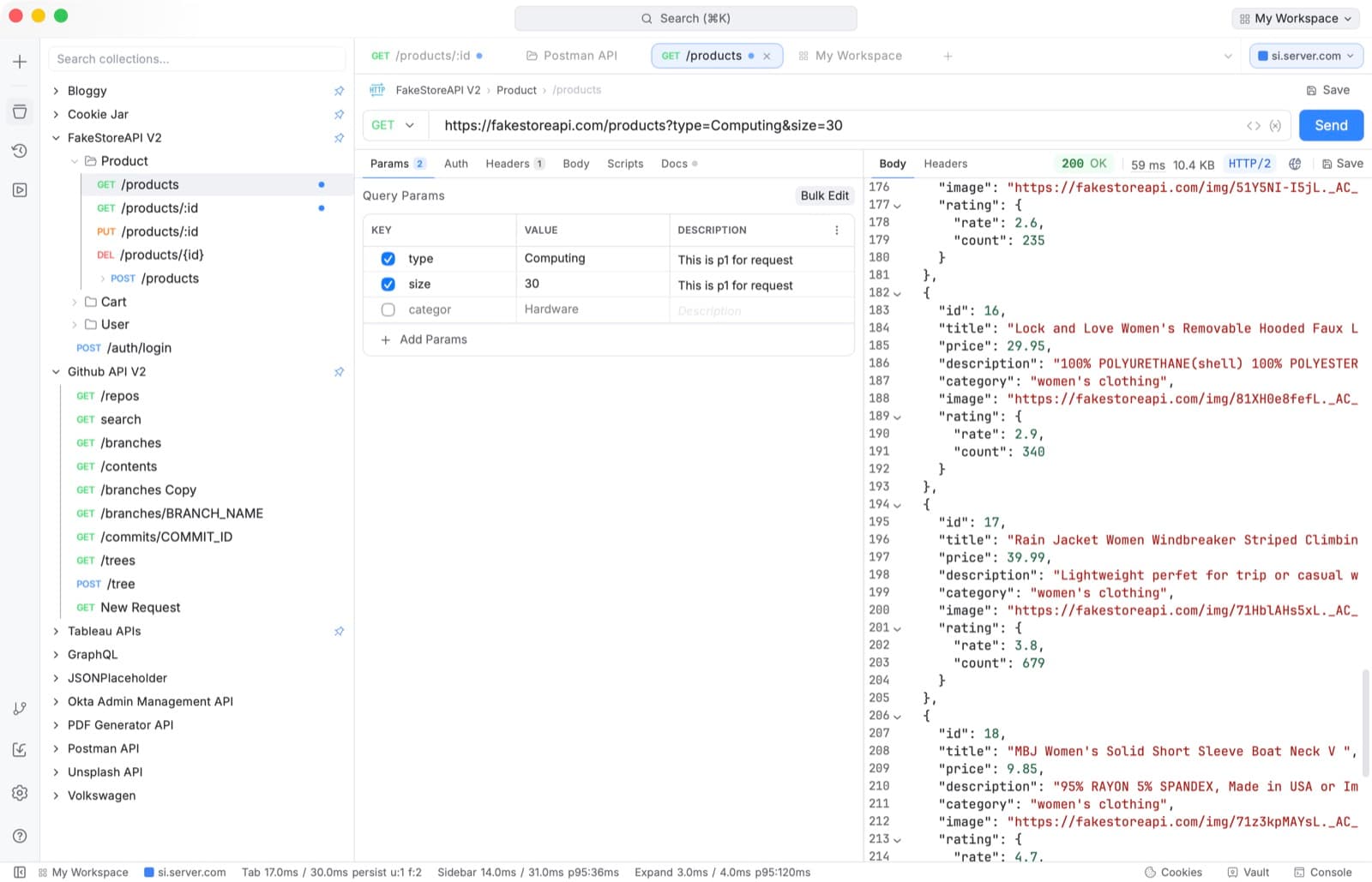The height and width of the screenshot is (882, 1372).
Task: Open the Help question mark icon
Action: pyautogui.click(x=20, y=836)
